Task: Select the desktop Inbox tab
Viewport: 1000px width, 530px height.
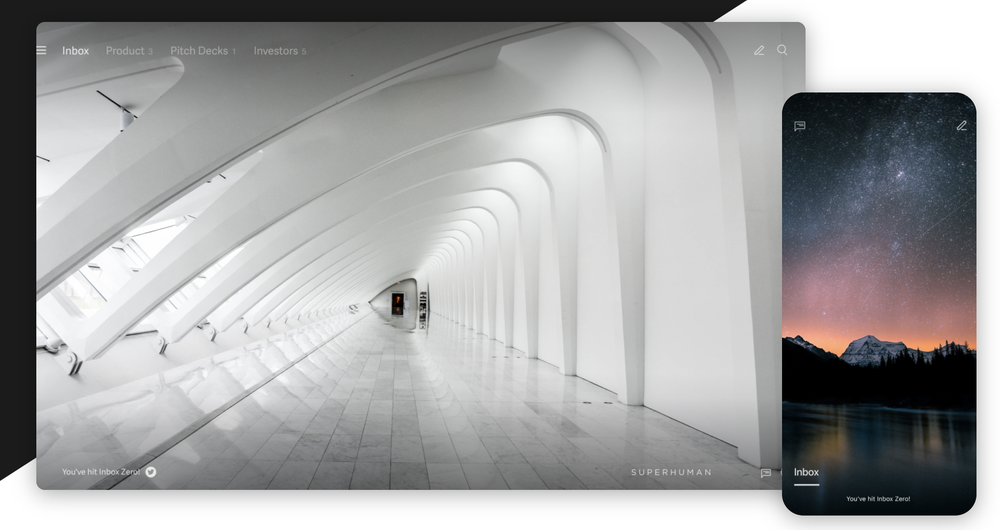Action: [x=75, y=51]
